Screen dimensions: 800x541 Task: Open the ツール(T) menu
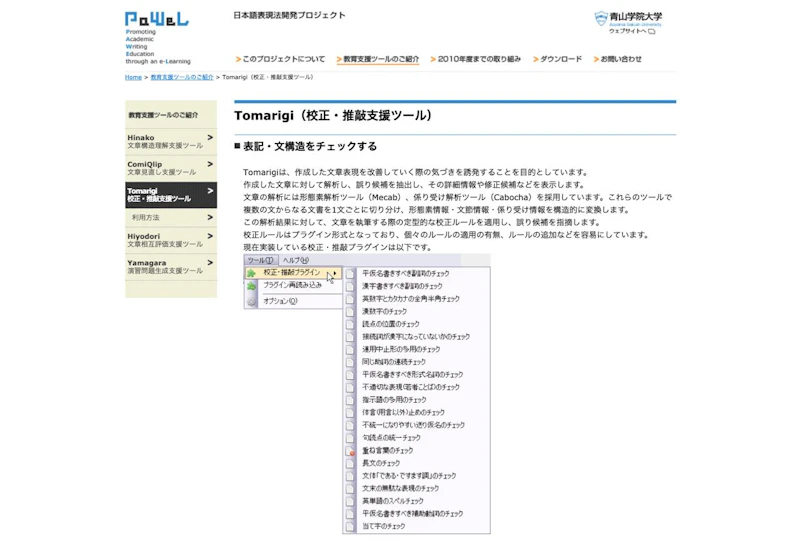tap(260, 260)
